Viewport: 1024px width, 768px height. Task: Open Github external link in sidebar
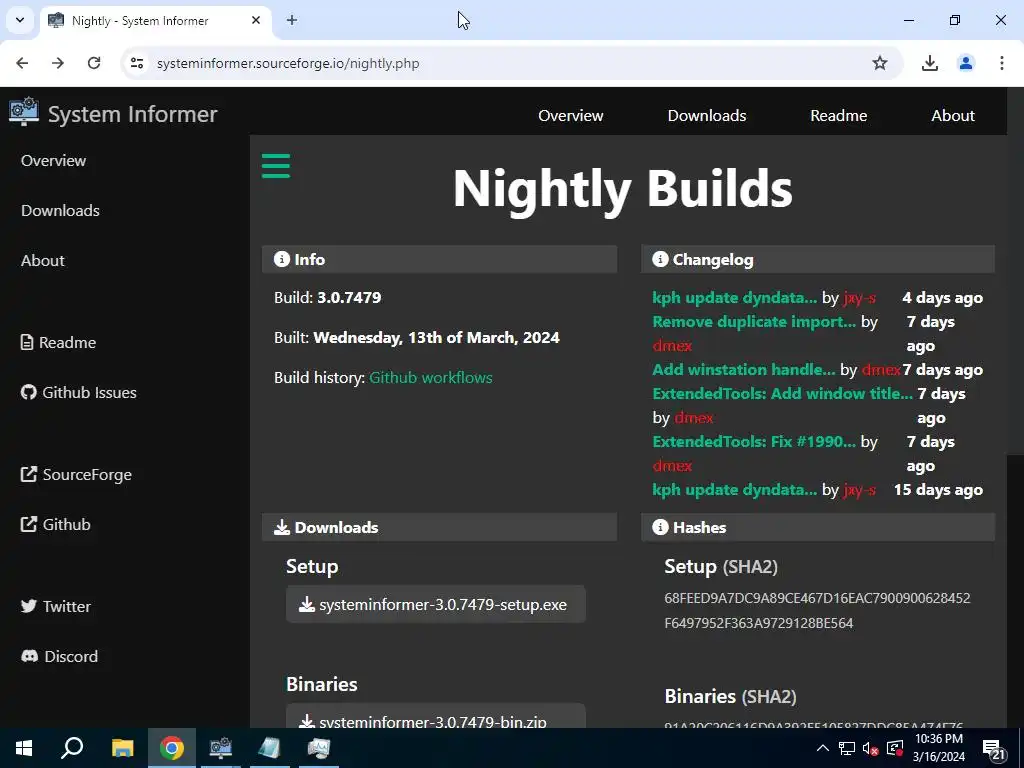click(x=56, y=524)
